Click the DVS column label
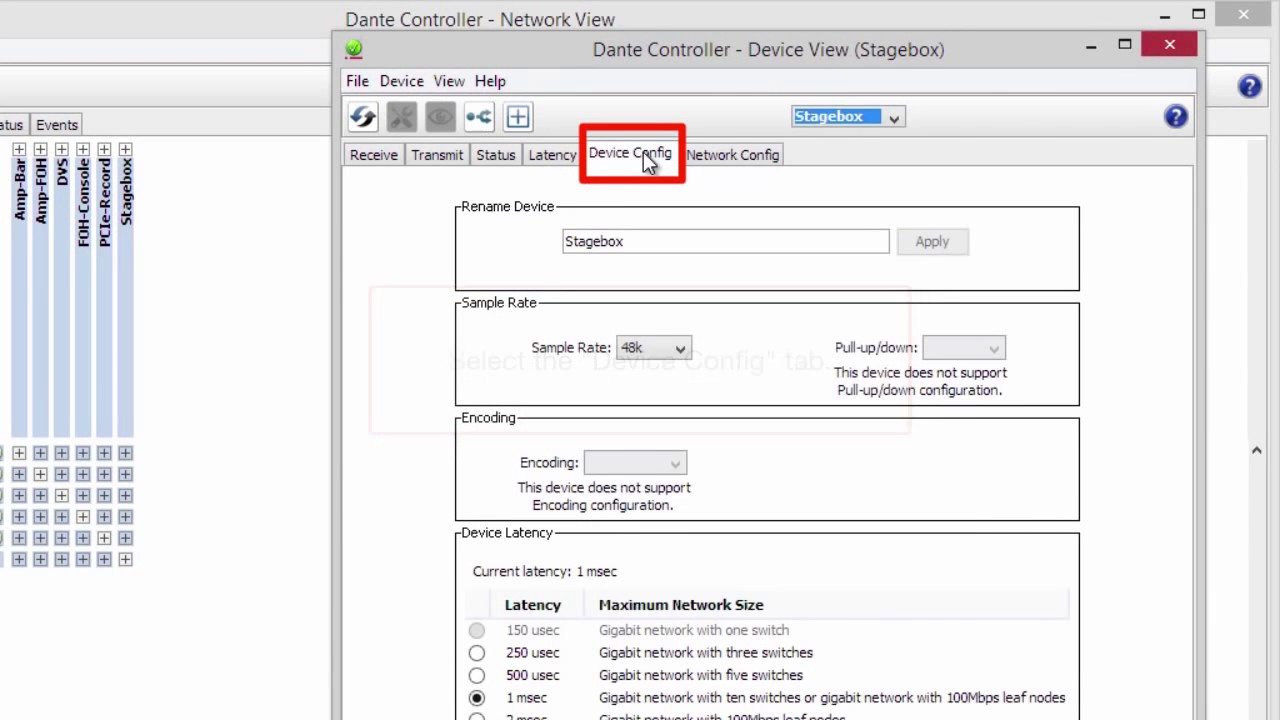 [x=62, y=173]
